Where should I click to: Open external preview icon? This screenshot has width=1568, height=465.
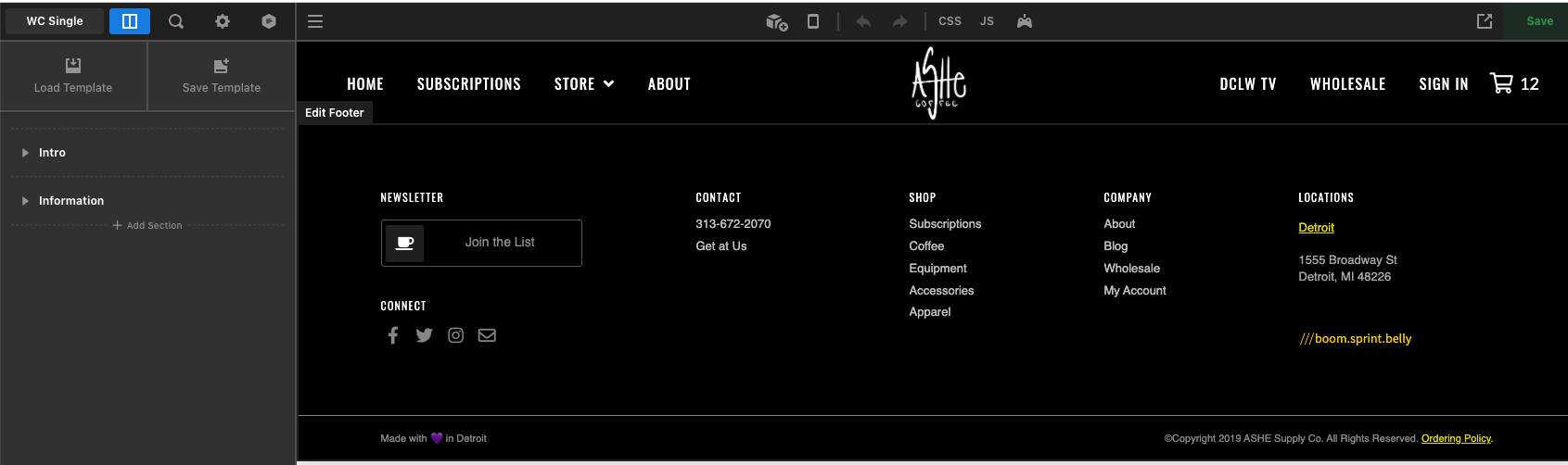1485,21
